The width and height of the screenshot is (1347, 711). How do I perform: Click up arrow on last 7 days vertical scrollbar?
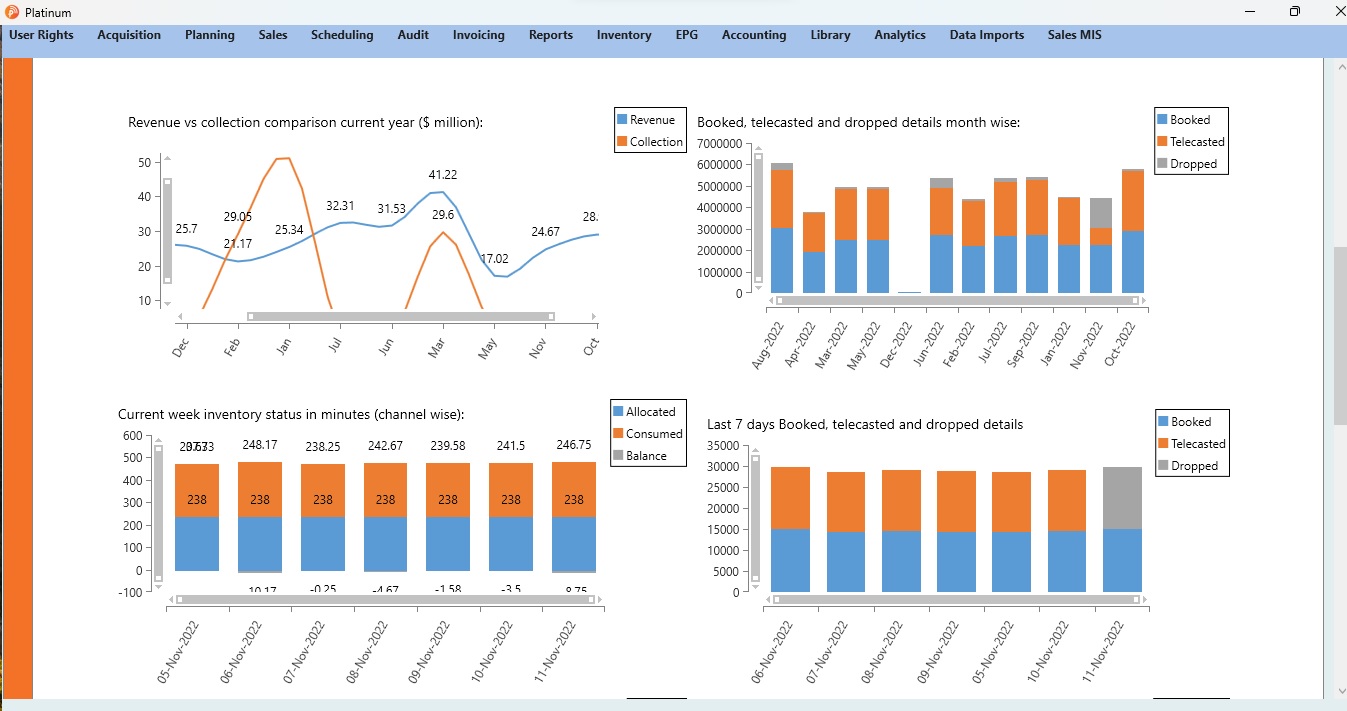click(x=756, y=450)
